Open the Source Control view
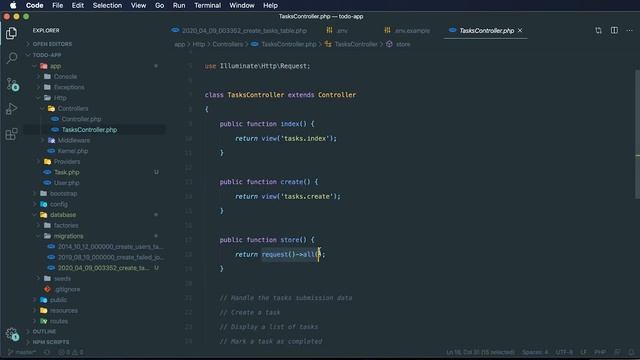The image size is (640, 360). (12, 84)
